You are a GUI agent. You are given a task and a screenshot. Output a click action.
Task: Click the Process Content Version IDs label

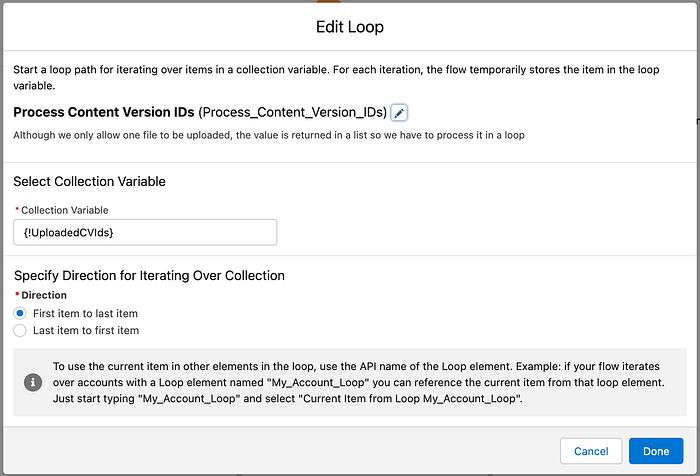(104, 112)
